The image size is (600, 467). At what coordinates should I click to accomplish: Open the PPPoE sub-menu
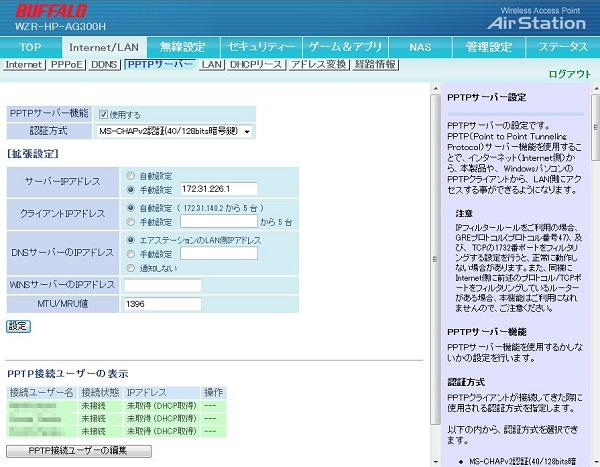point(67,64)
